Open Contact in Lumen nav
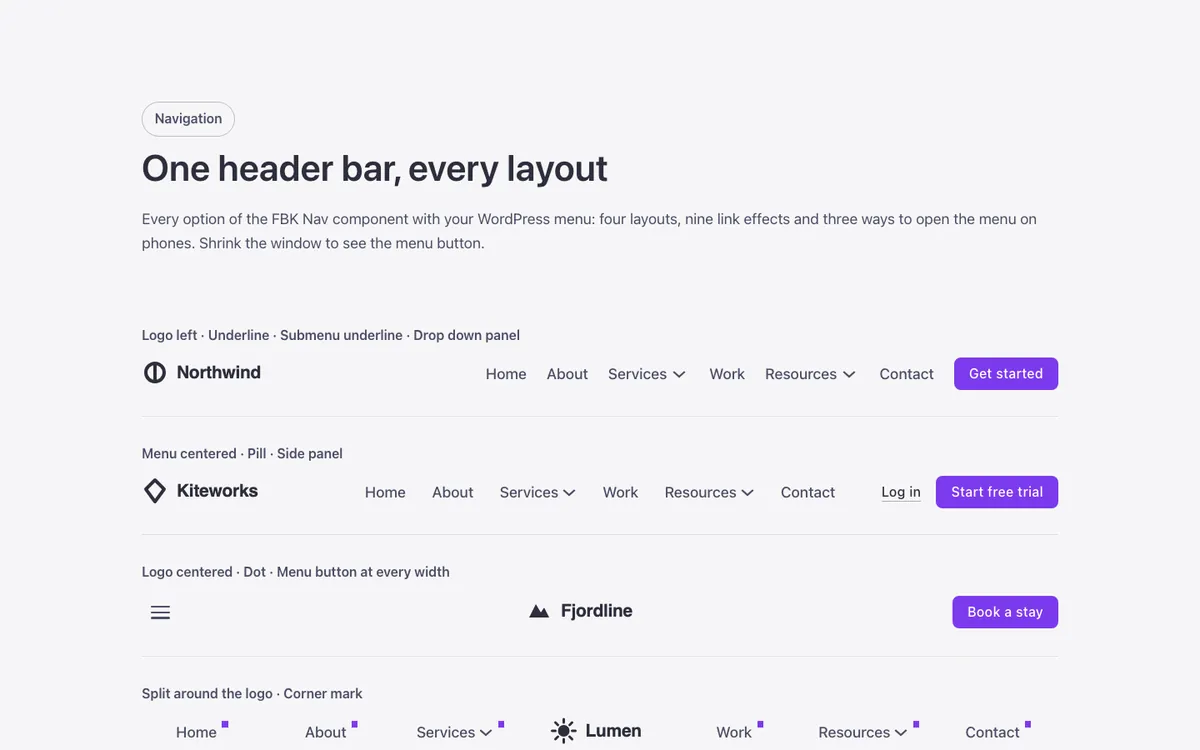This screenshot has height=750, width=1200. pos(992,732)
